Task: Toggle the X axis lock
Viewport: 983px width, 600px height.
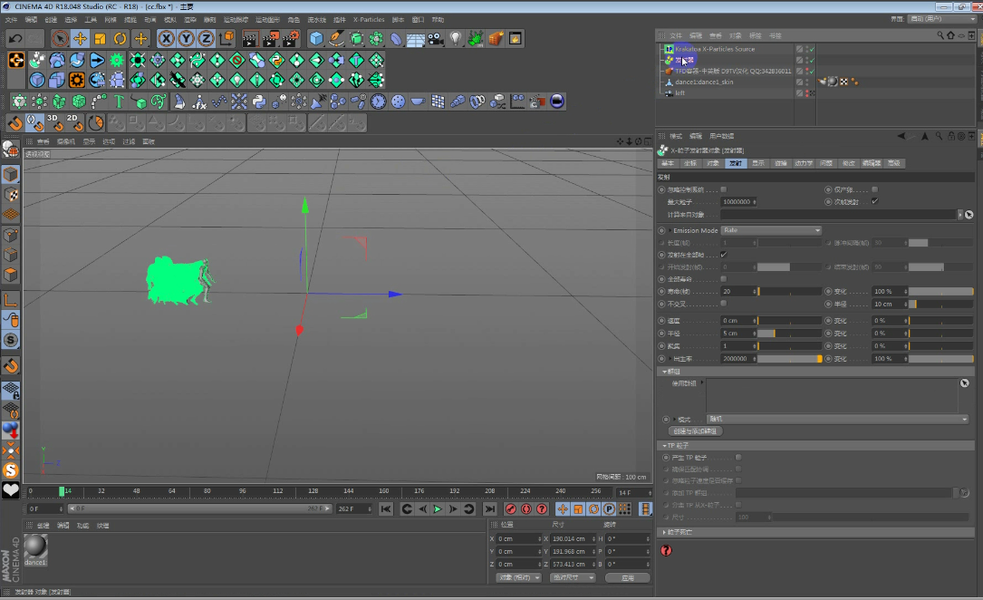Action: click(x=166, y=39)
